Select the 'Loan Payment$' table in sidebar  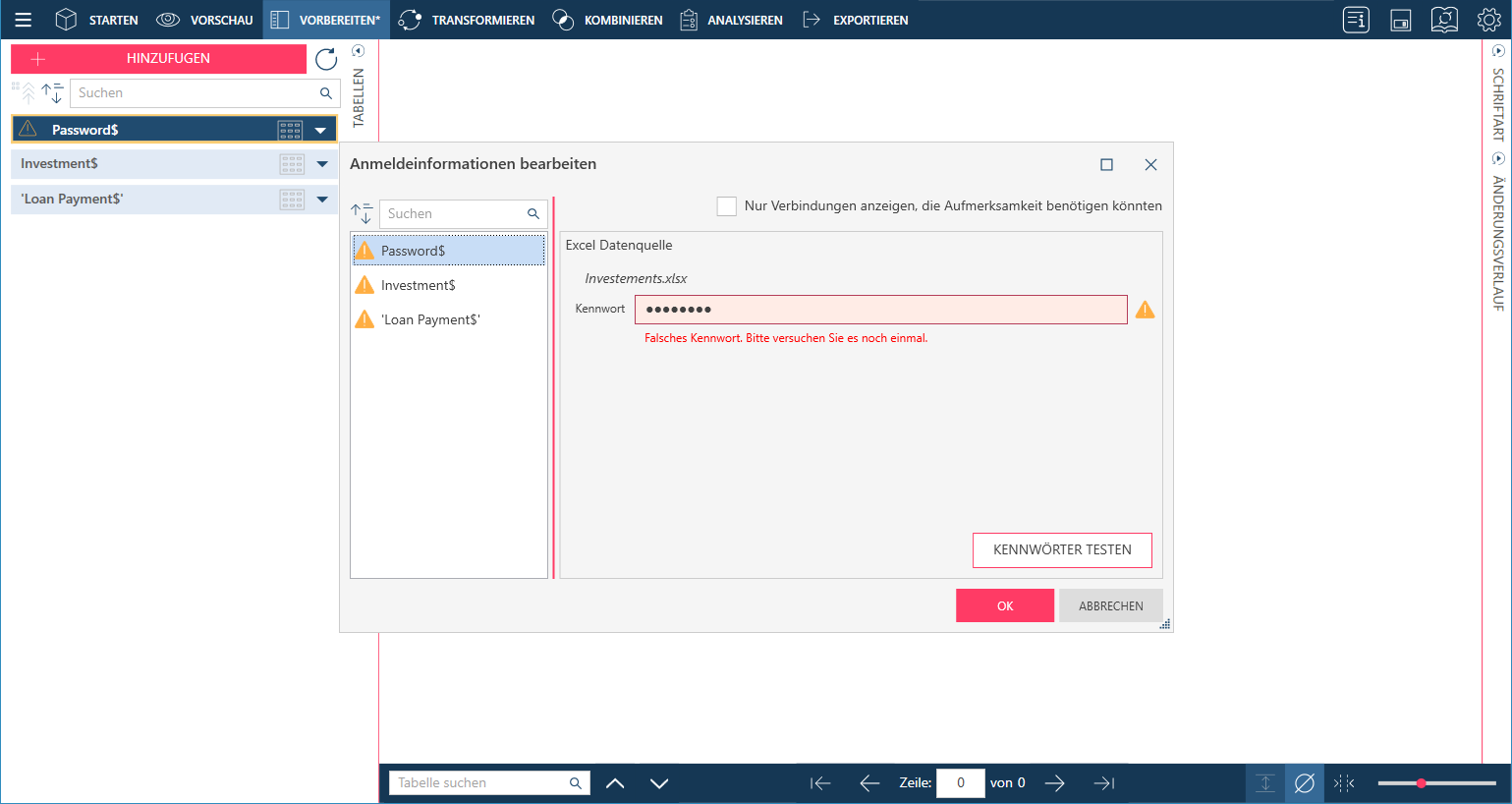174,200
